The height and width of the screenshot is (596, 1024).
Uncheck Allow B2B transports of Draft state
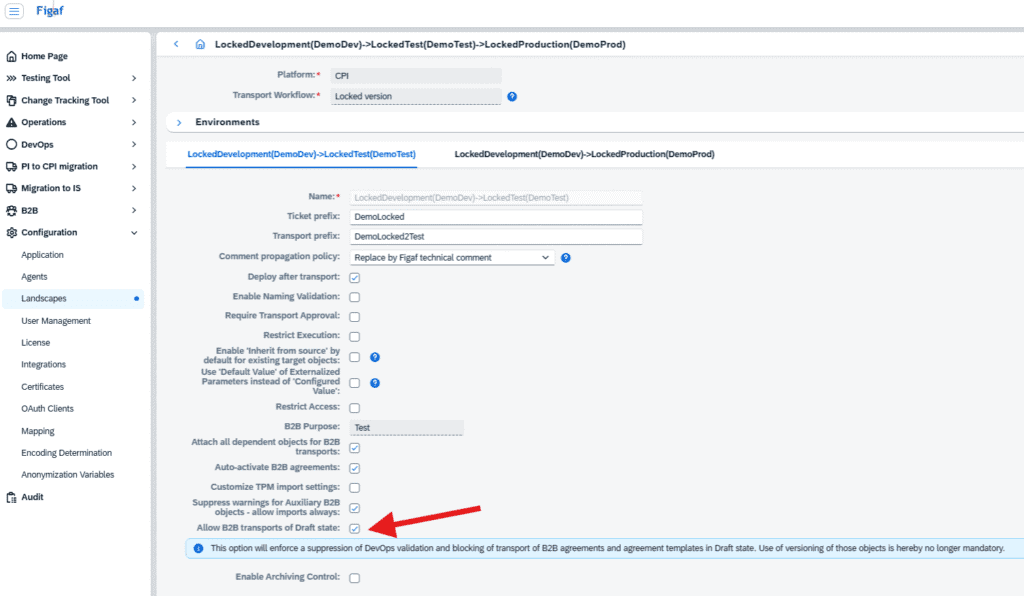[355, 529]
